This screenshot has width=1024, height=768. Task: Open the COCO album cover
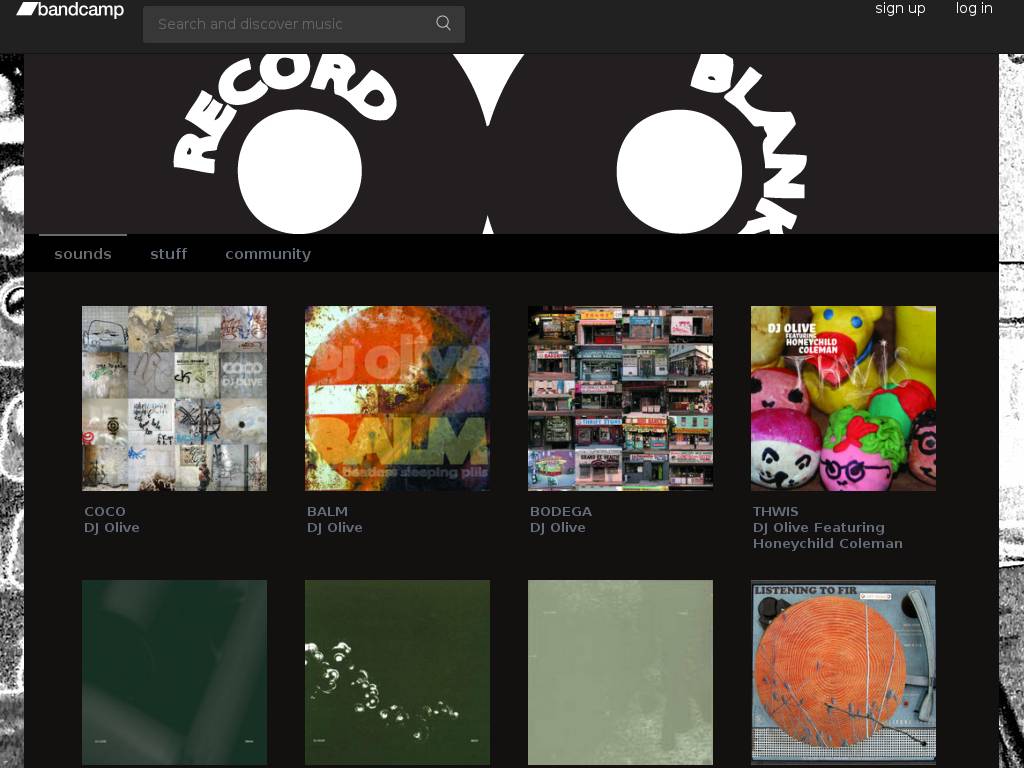(x=174, y=398)
